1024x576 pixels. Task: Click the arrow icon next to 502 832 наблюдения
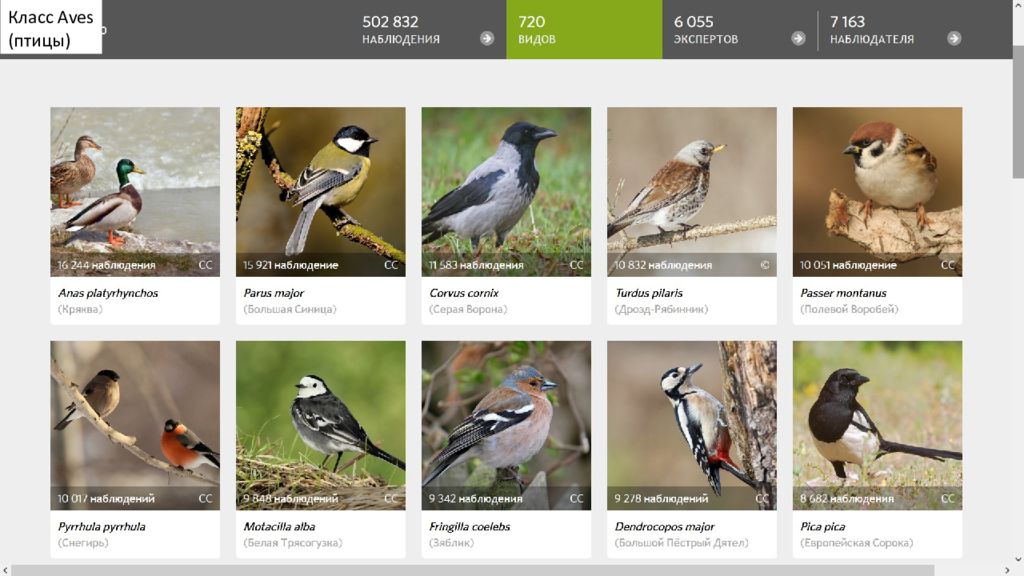coord(487,39)
